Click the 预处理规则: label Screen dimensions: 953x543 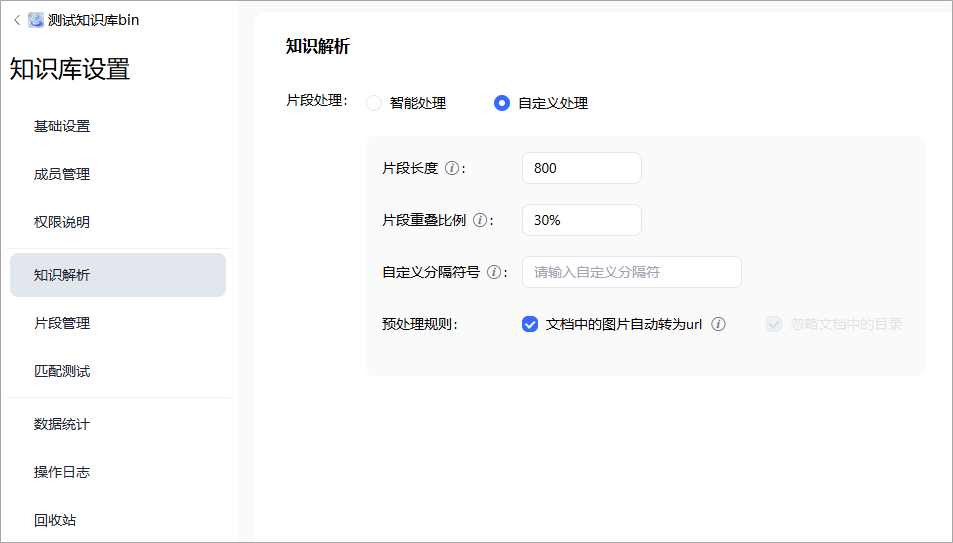(x=420, y=324)
